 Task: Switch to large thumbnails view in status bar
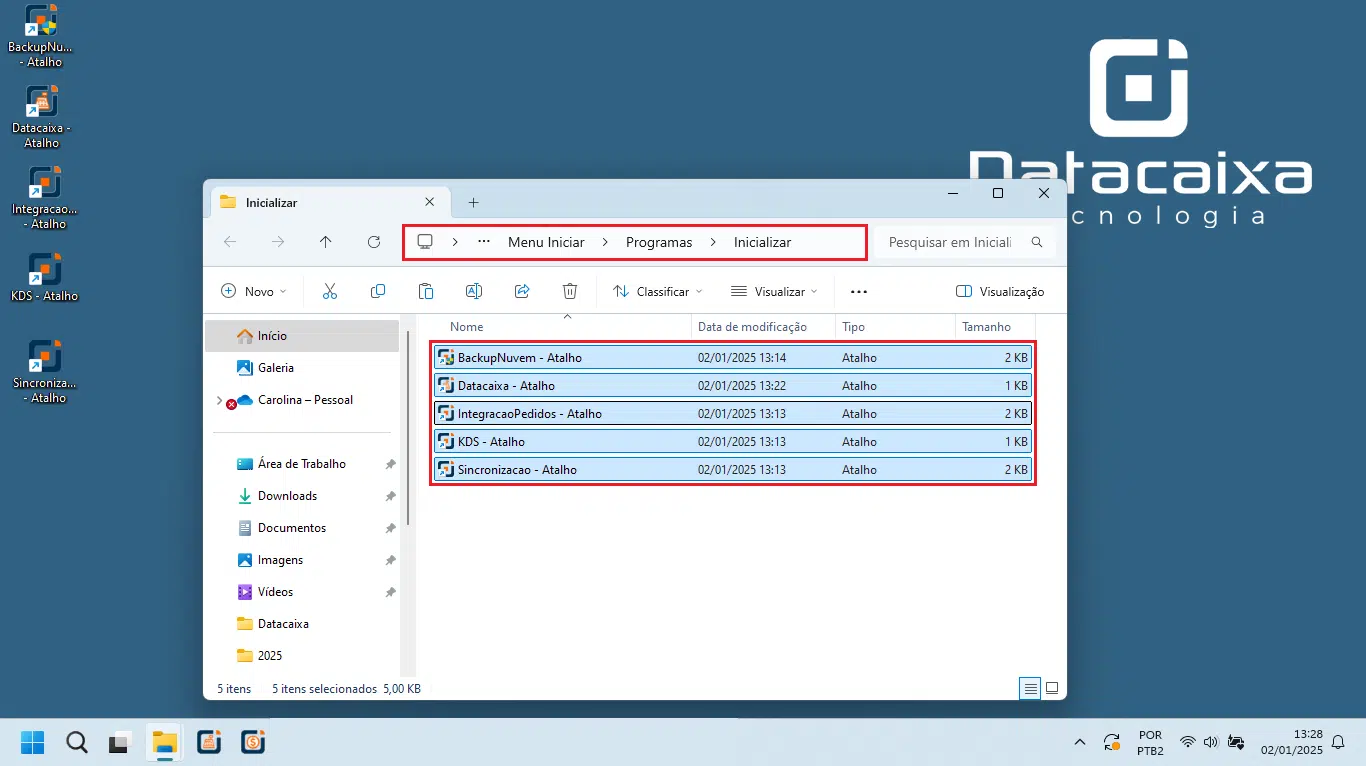(x=1052, y=688)
